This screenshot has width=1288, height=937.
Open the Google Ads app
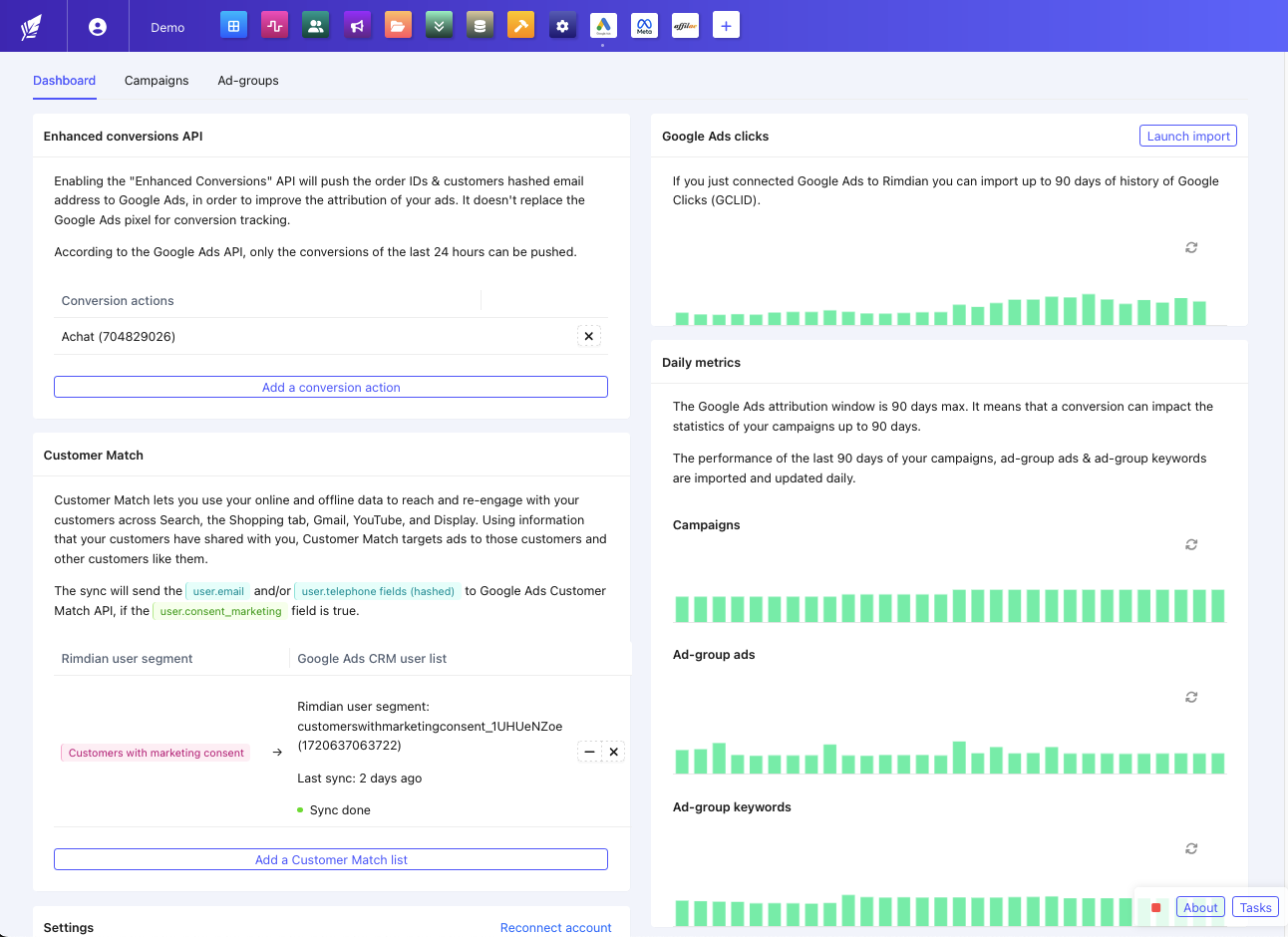[x=603, y=26]
